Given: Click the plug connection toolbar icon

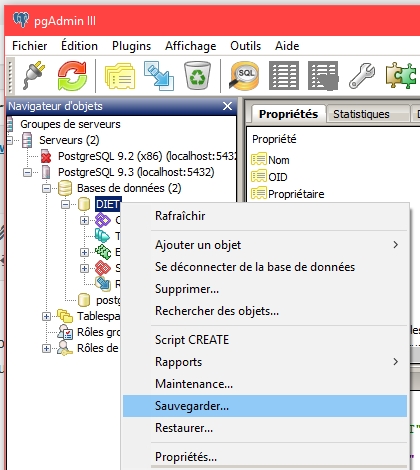Looking at the screenshot, I should (34, 76).
